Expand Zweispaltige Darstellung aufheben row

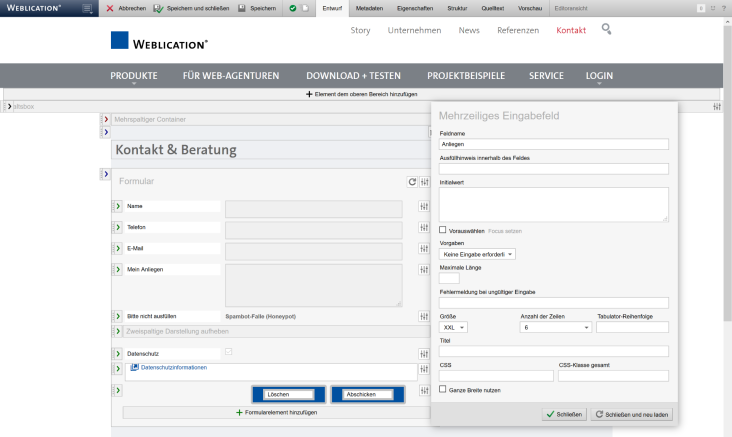(118, 331)
